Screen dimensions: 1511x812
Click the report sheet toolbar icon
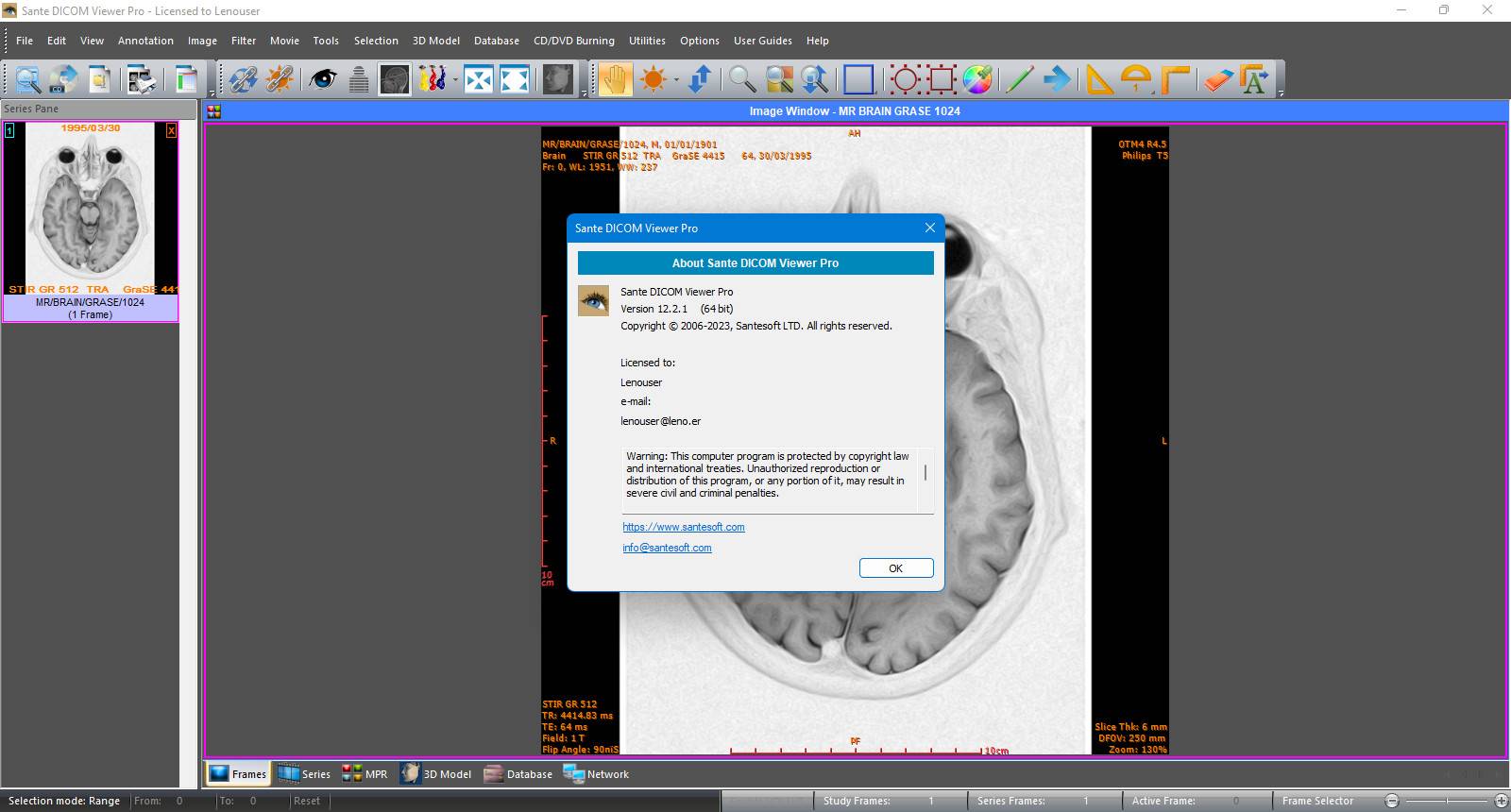[x=187, y=79]
